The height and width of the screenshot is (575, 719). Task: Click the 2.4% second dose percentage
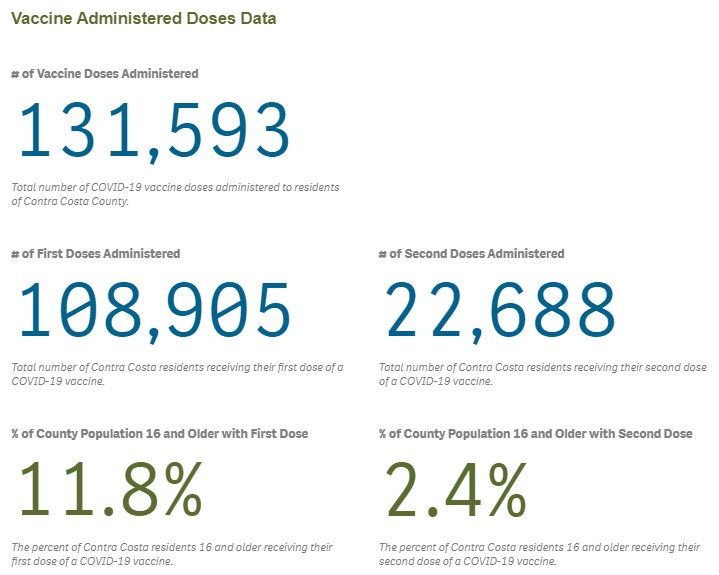pyautogui.click(x=457, y=489)
